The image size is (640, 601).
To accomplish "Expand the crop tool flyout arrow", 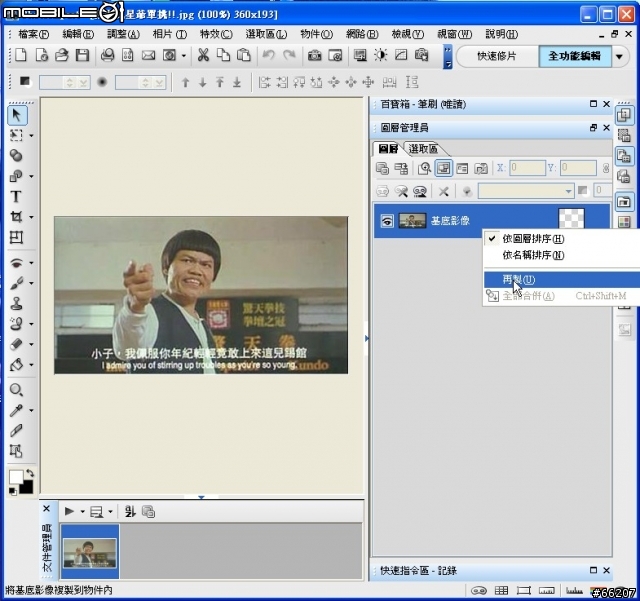I will pyautogui.click(x=31, y=217).
